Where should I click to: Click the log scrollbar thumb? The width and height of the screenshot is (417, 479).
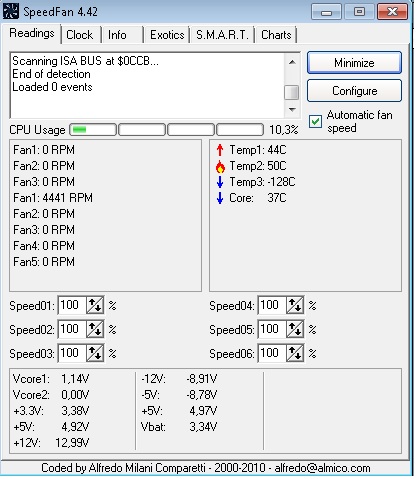[292, 92]
